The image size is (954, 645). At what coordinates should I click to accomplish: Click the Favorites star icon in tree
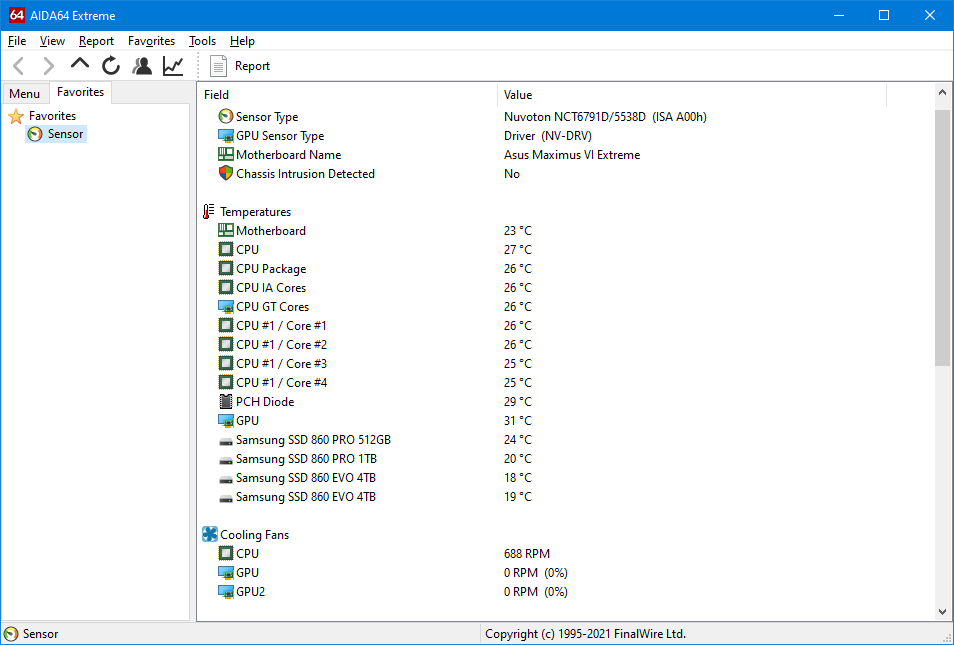click(x=16, y=116)
